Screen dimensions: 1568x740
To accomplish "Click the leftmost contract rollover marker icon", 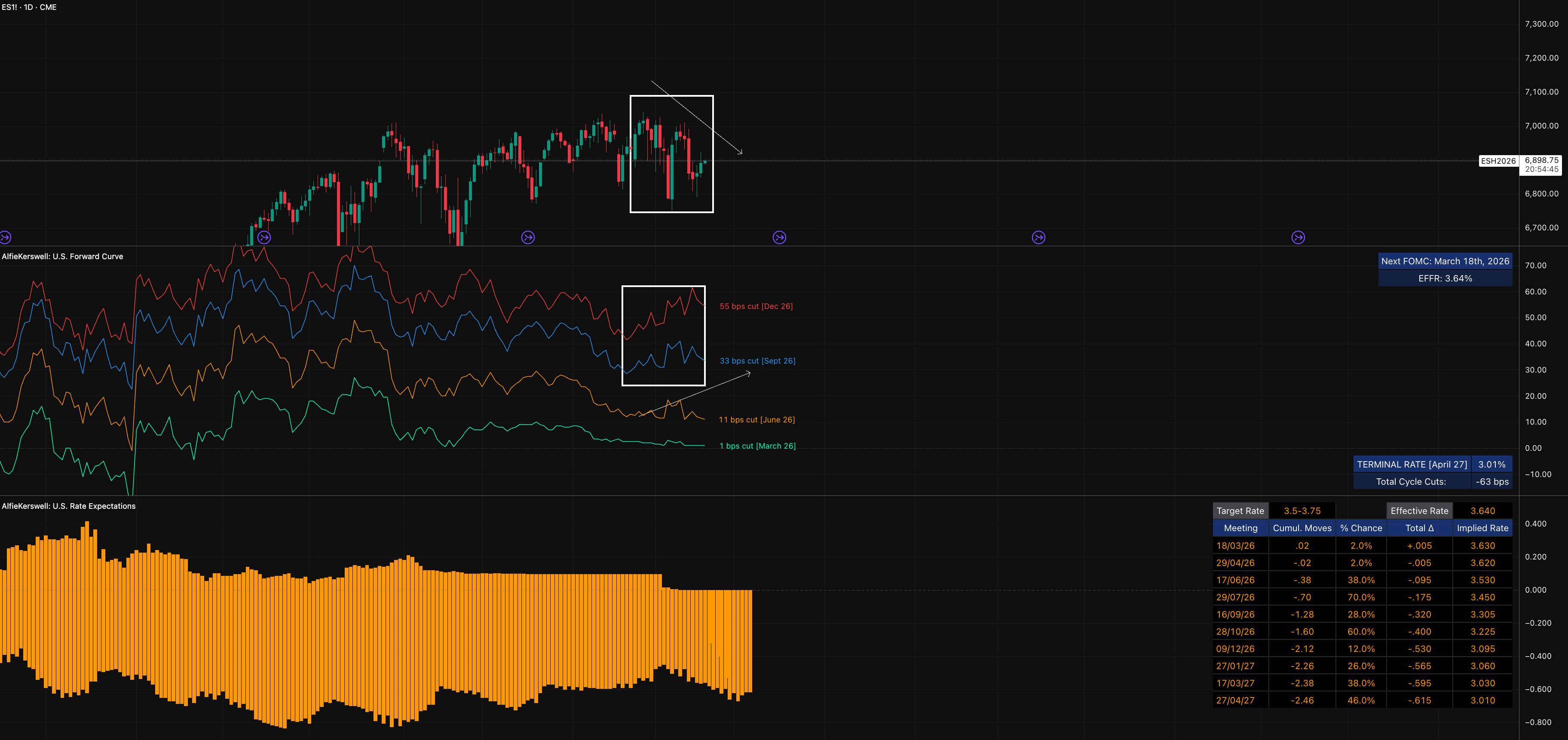I will (6, 237).
